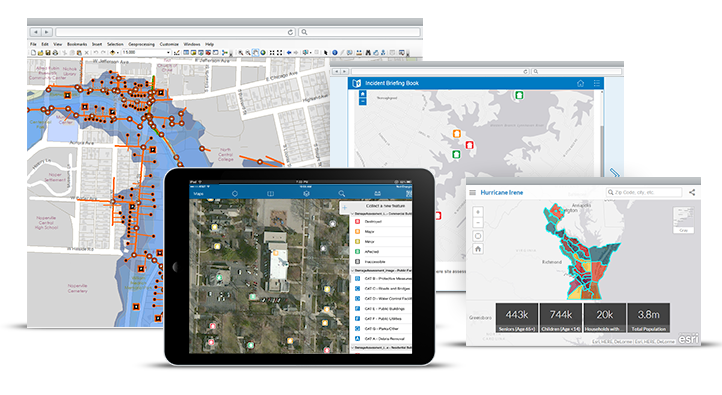Viewport: 722px width, 395px height.
Task: Open the Geoprocessing menu
Action: coord(141,44)
